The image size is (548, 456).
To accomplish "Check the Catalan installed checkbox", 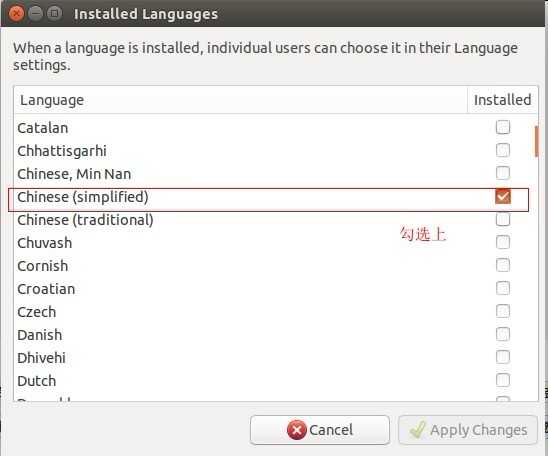I will tap(503, 127).
